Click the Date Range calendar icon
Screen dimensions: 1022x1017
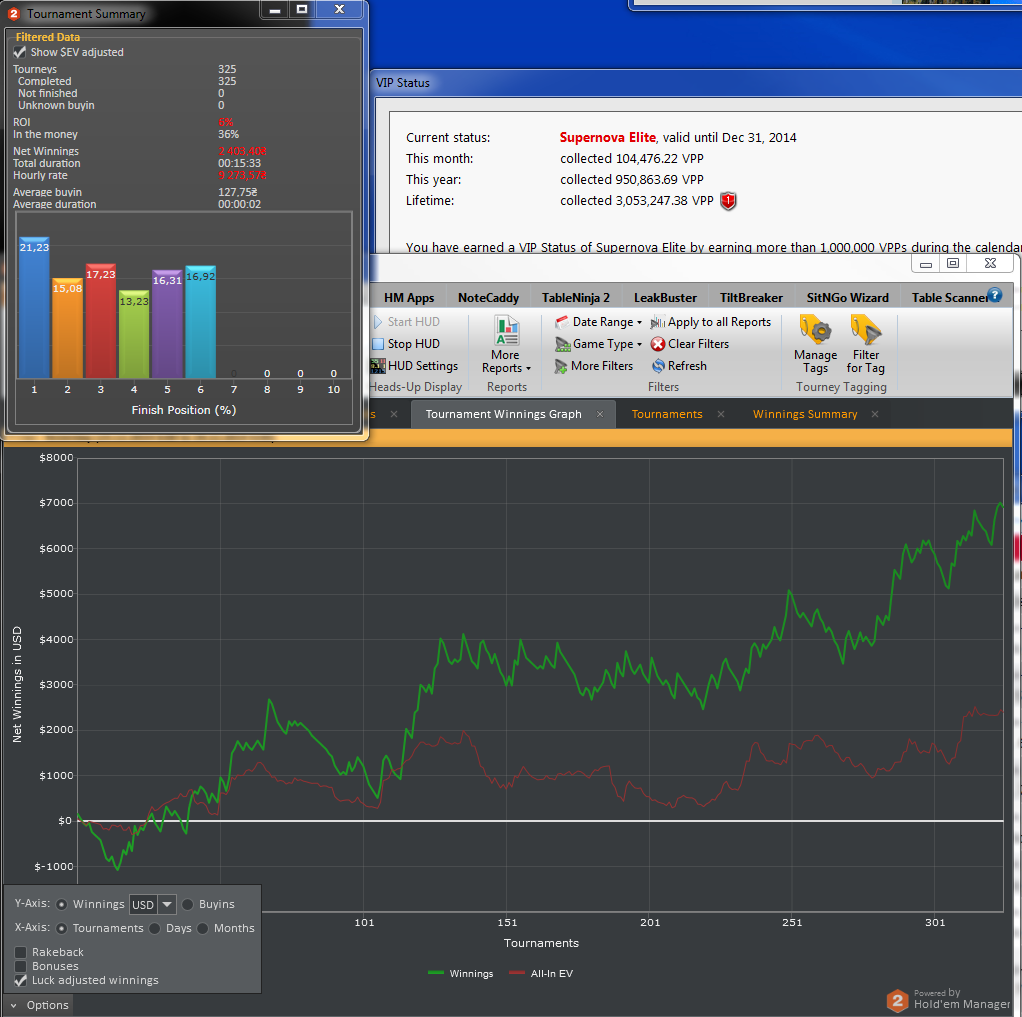(x=562, y=322)
